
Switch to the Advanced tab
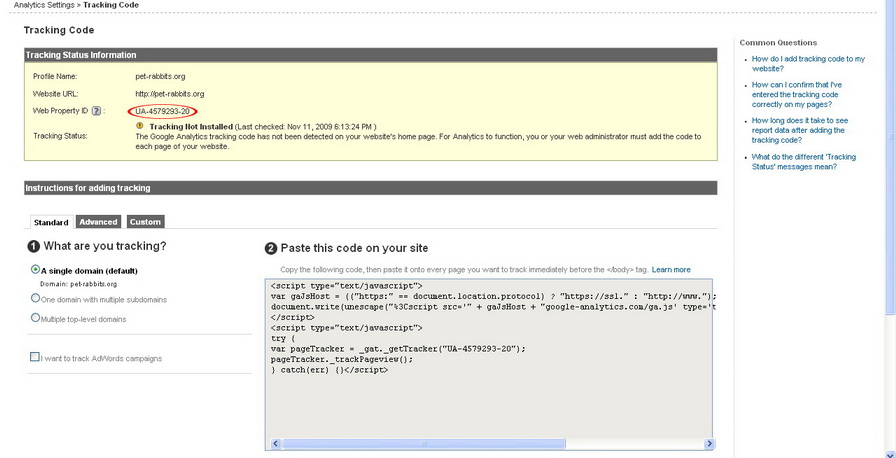98,222
